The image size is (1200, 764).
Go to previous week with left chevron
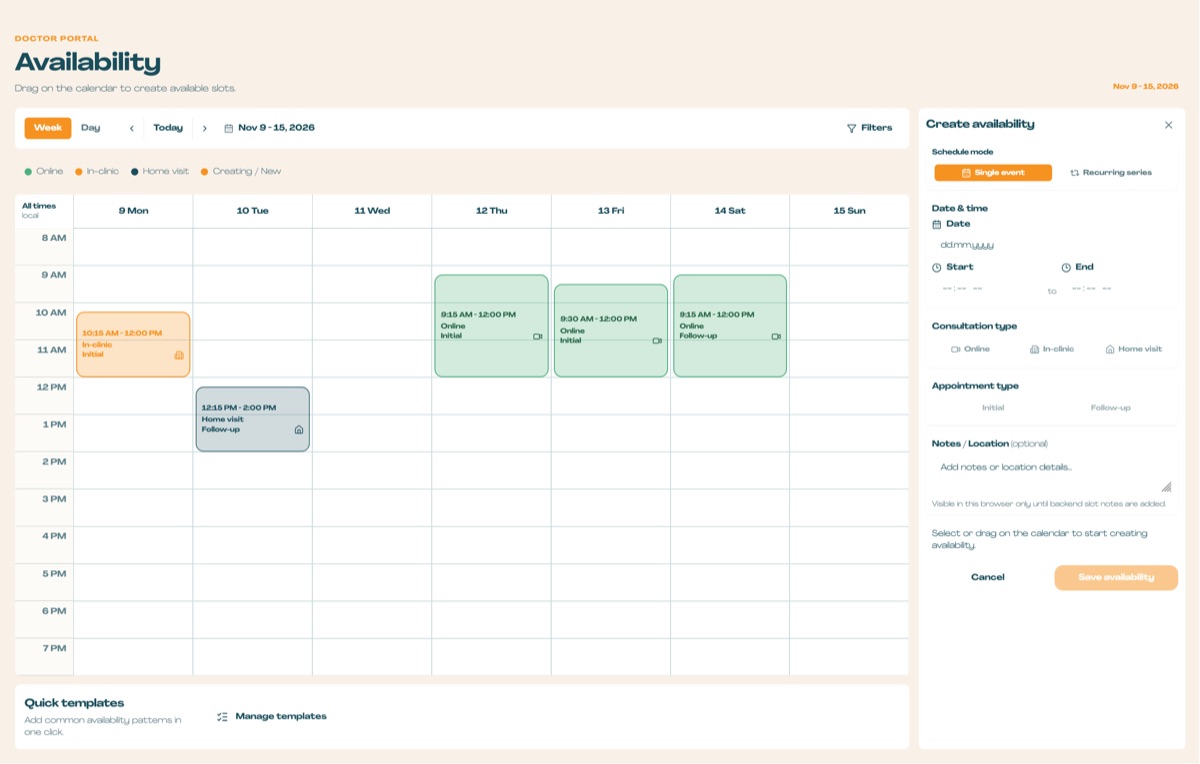point(131,128)
